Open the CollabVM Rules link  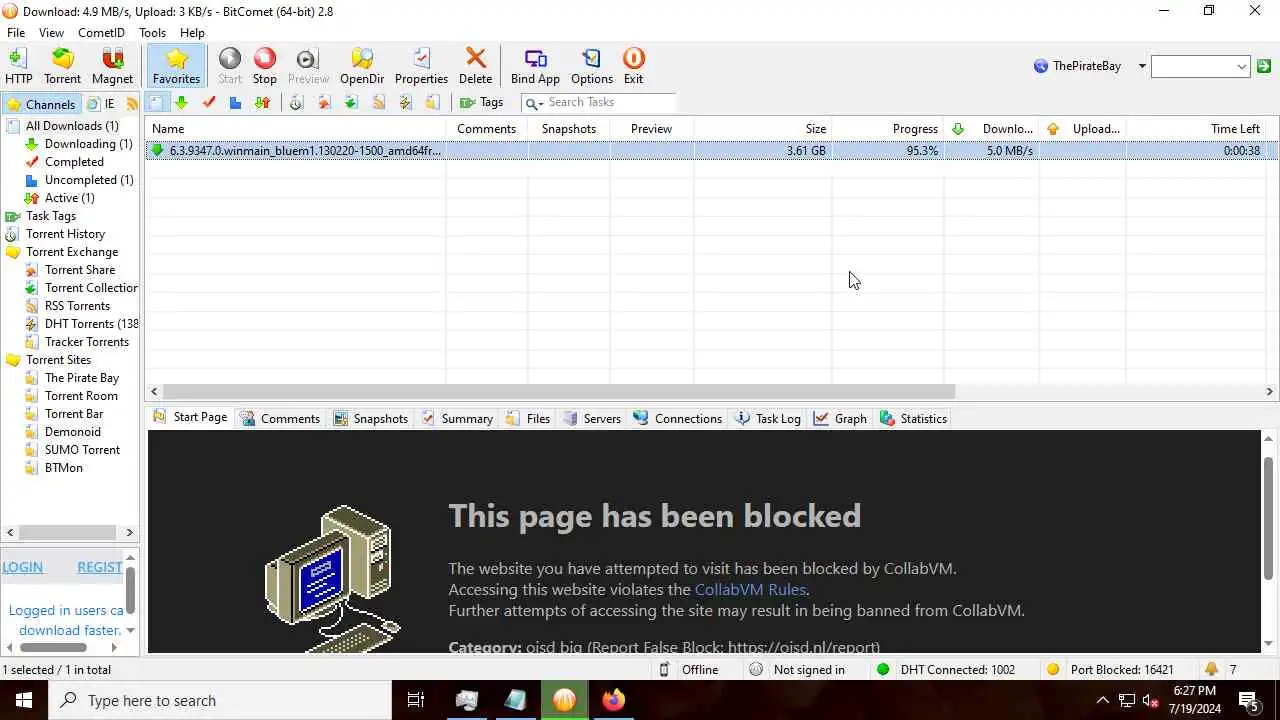750,590
